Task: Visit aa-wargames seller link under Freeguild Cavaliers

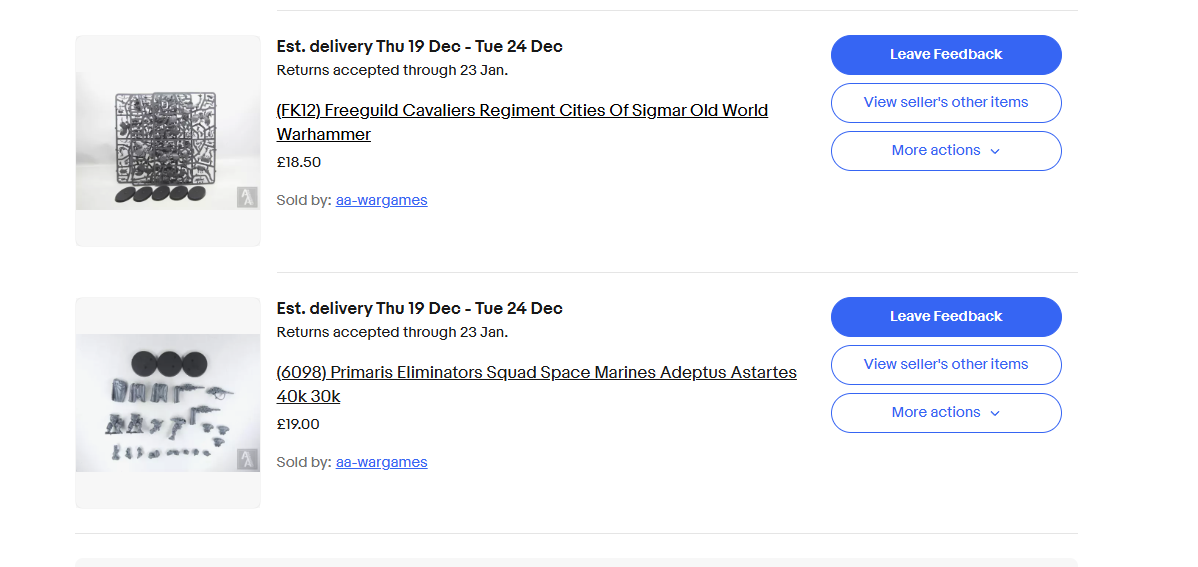Action: point(381,200)
